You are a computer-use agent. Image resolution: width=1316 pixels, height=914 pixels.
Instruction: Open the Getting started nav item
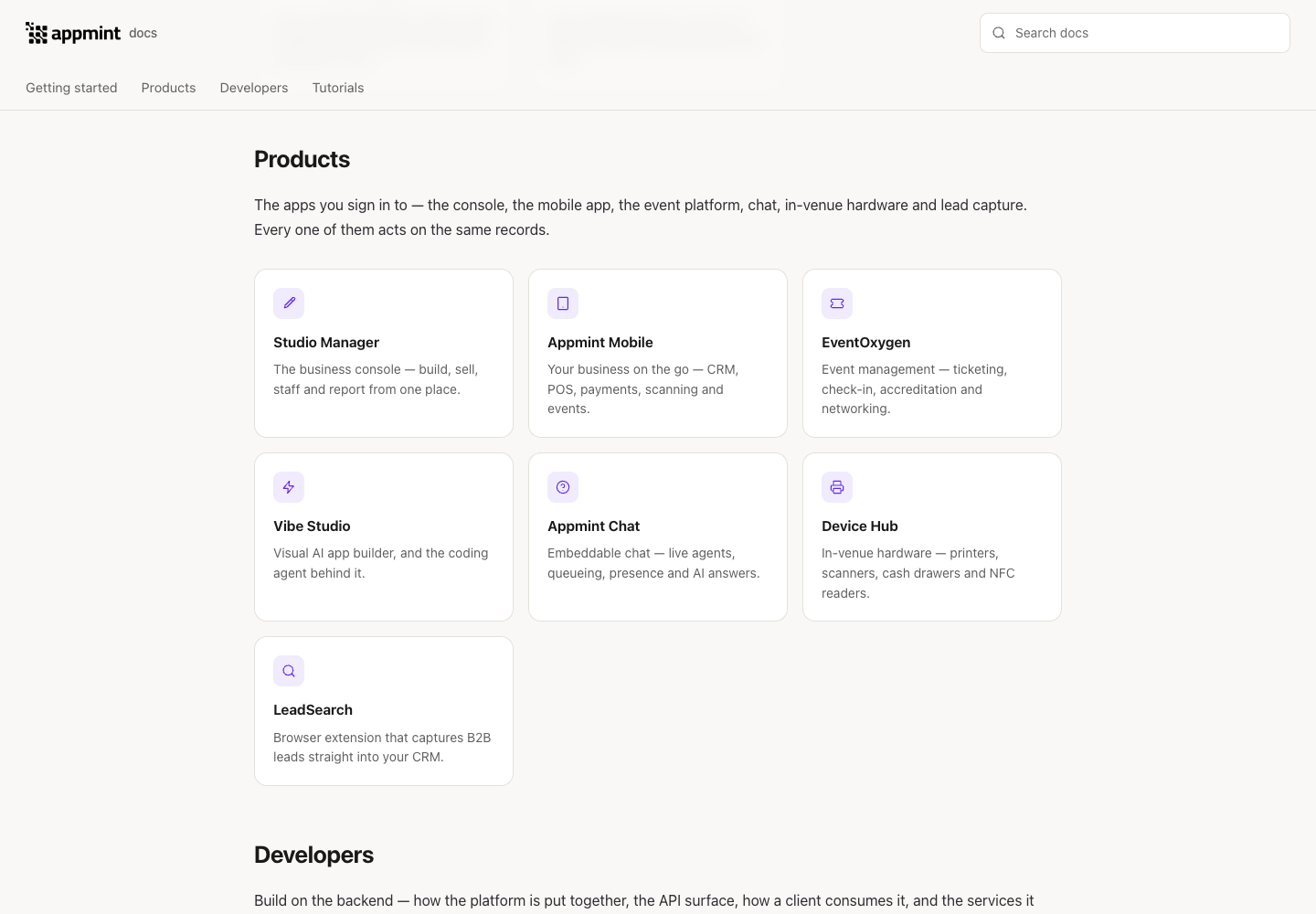click(x=71, y=88)
